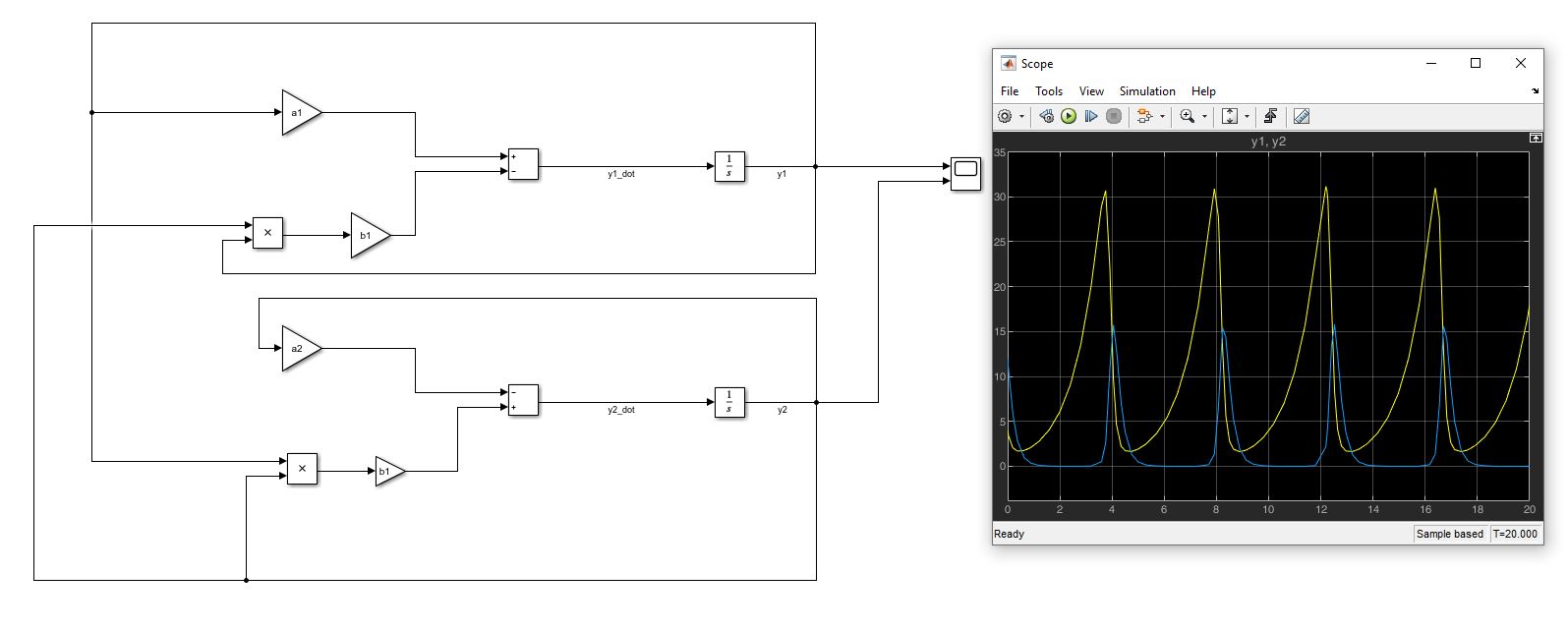Click the Step Forward simulation icon
The height and width of the screenshot is (630, 1568).
[x=1091, y=116]
